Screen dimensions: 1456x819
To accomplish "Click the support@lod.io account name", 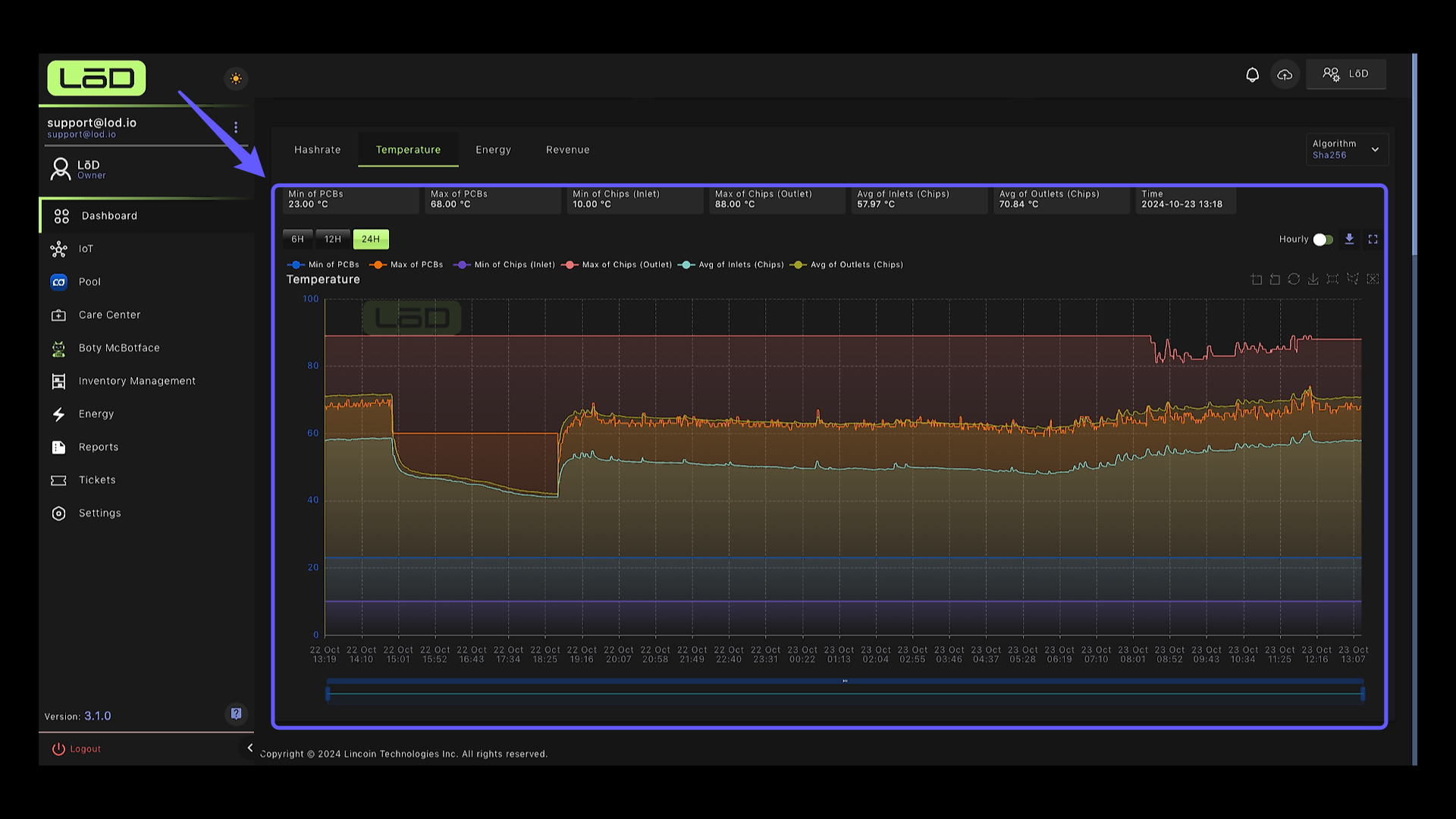I will (x=92, y=123).
